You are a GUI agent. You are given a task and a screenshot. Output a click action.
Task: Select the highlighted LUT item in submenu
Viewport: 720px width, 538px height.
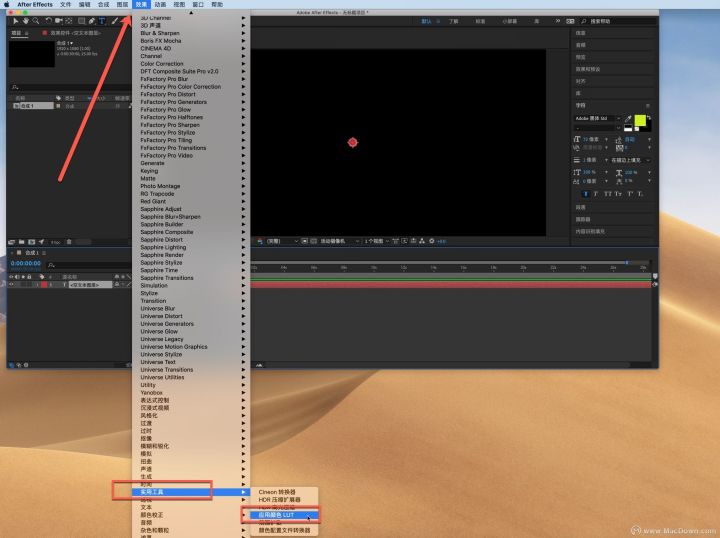[x=284, y=515]
